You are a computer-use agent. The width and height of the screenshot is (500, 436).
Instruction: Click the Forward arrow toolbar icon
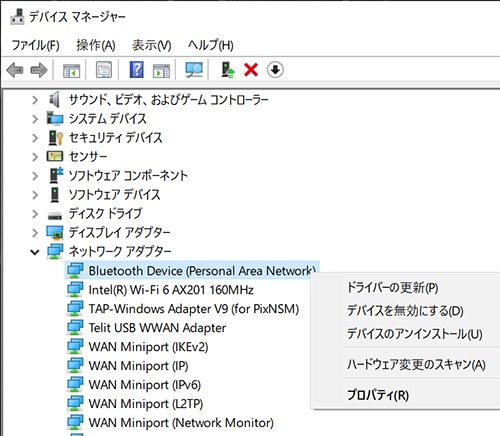(39, 70)
